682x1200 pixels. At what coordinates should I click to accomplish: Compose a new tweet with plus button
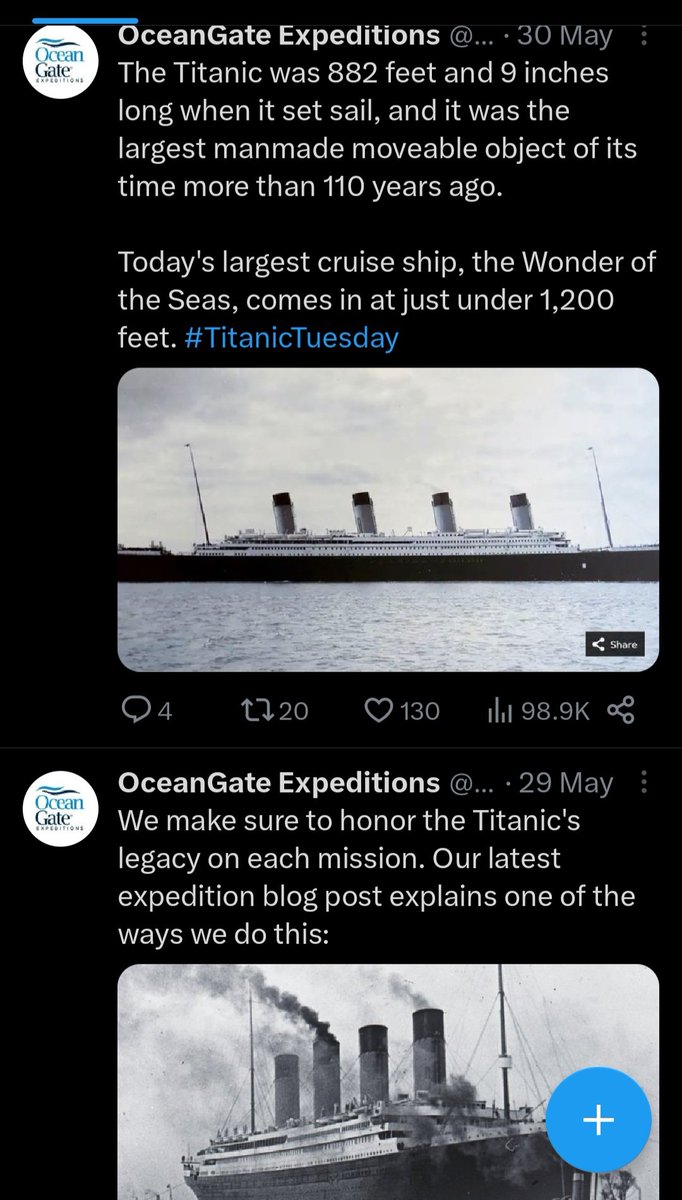598,1121
